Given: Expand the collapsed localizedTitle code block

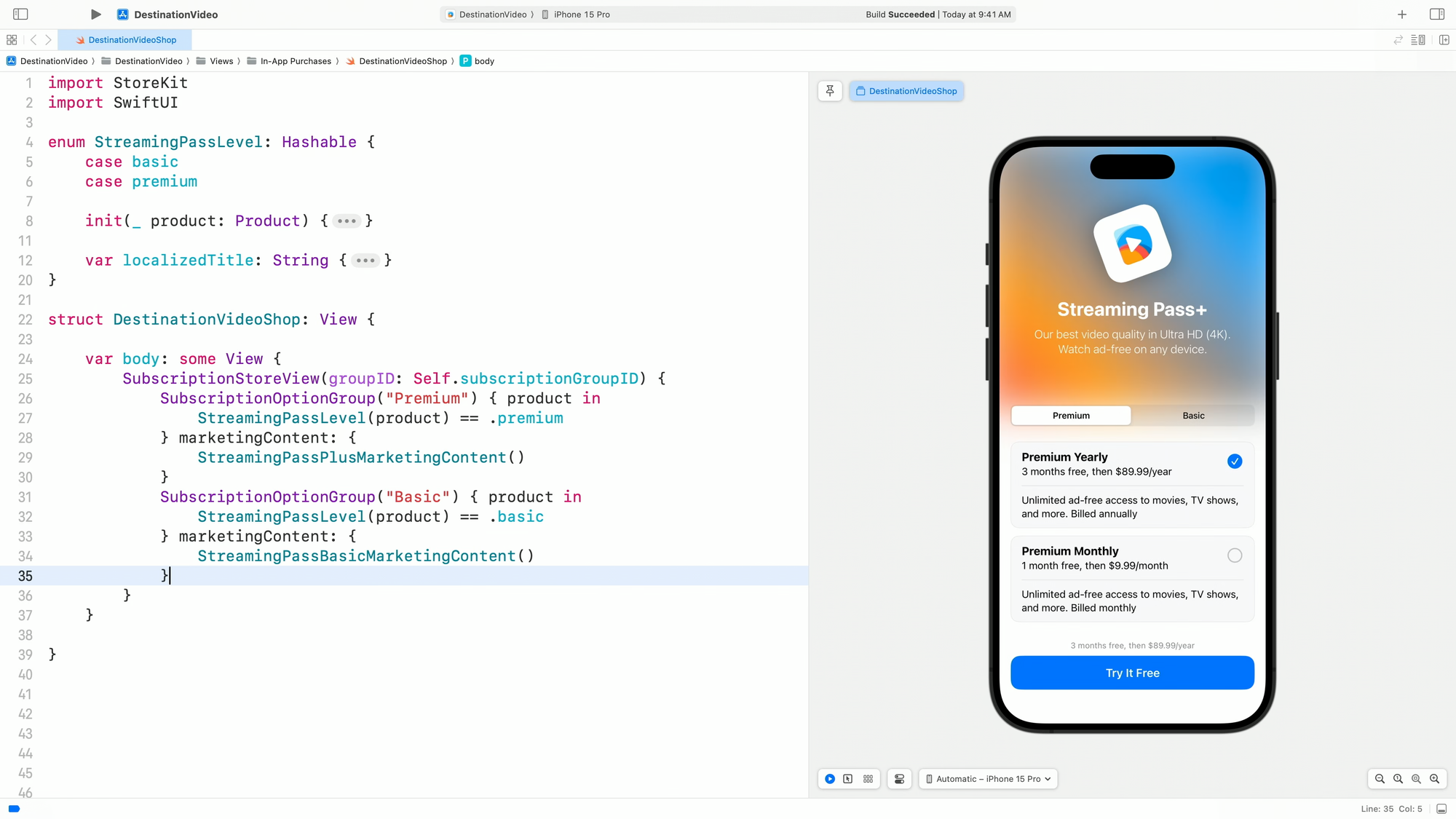Looking at the screenshot, I should tap(365, 261).
